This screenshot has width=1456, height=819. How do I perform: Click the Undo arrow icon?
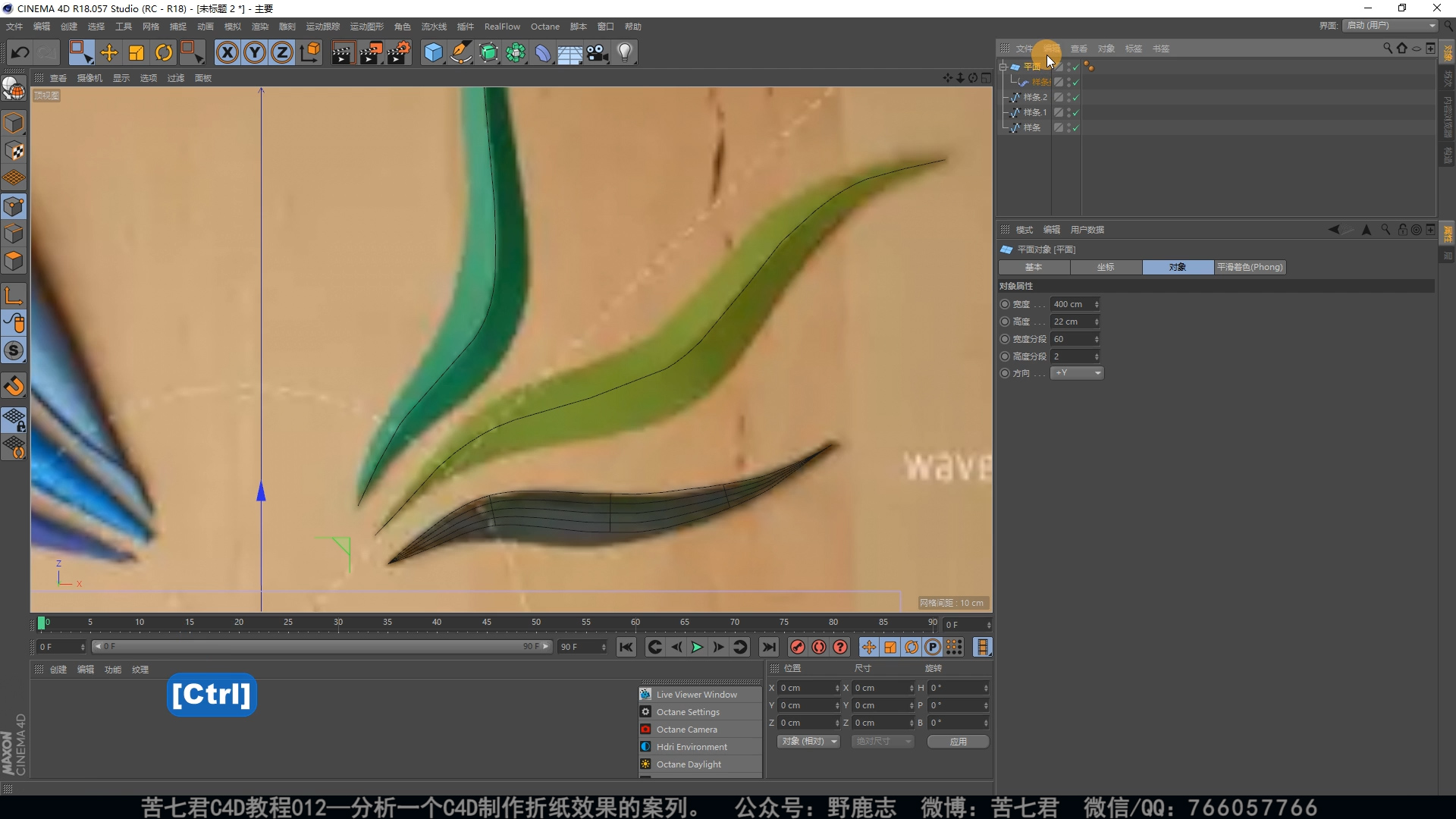coord(20,52)
